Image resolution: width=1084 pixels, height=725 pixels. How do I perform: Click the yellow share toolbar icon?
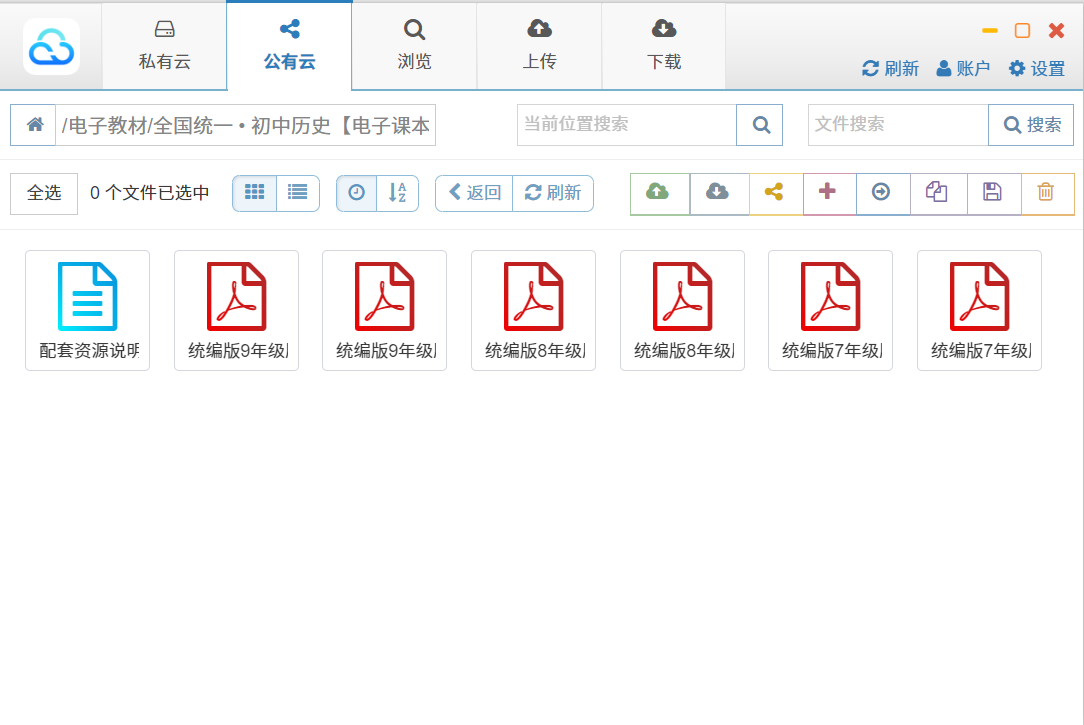(775, 193)
